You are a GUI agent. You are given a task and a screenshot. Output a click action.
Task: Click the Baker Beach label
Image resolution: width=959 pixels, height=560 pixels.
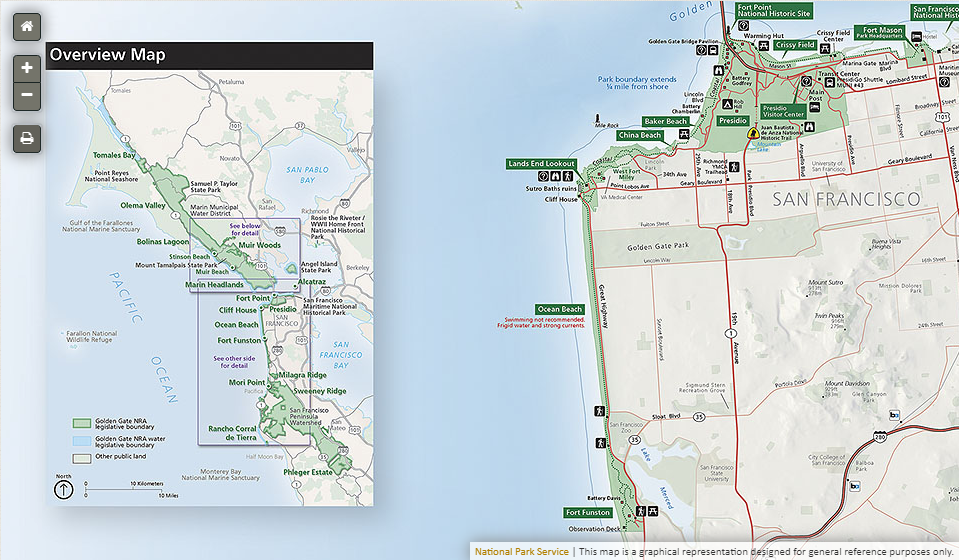665,121
